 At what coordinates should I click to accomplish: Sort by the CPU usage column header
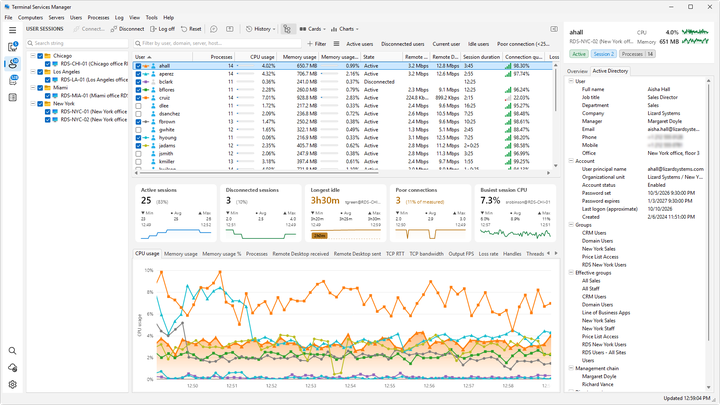[255, 57]
